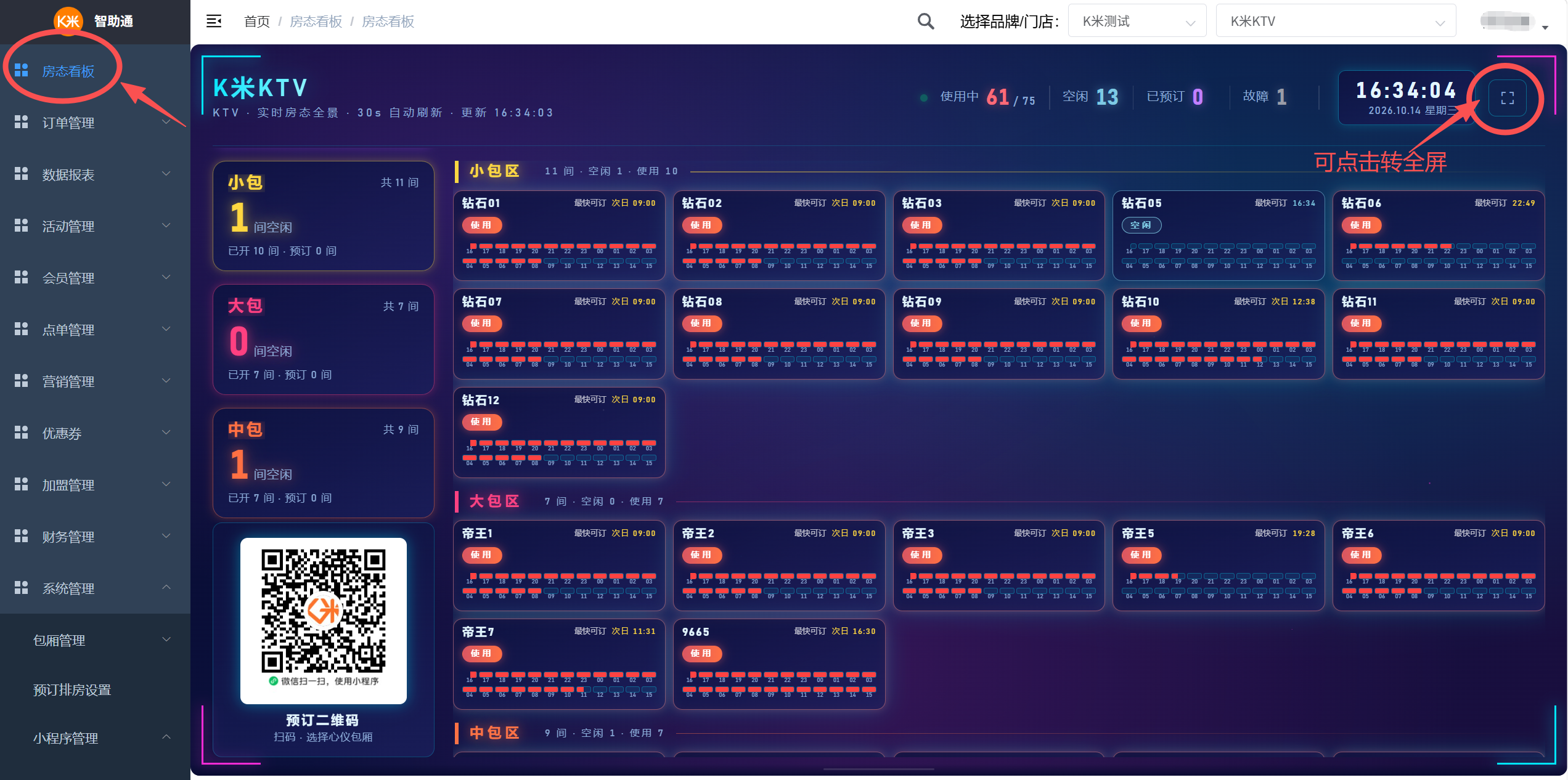Viewport: 1568px width, 780px height.
Task: Click the 故障 1 status counter
Action: pos(1265,97)
